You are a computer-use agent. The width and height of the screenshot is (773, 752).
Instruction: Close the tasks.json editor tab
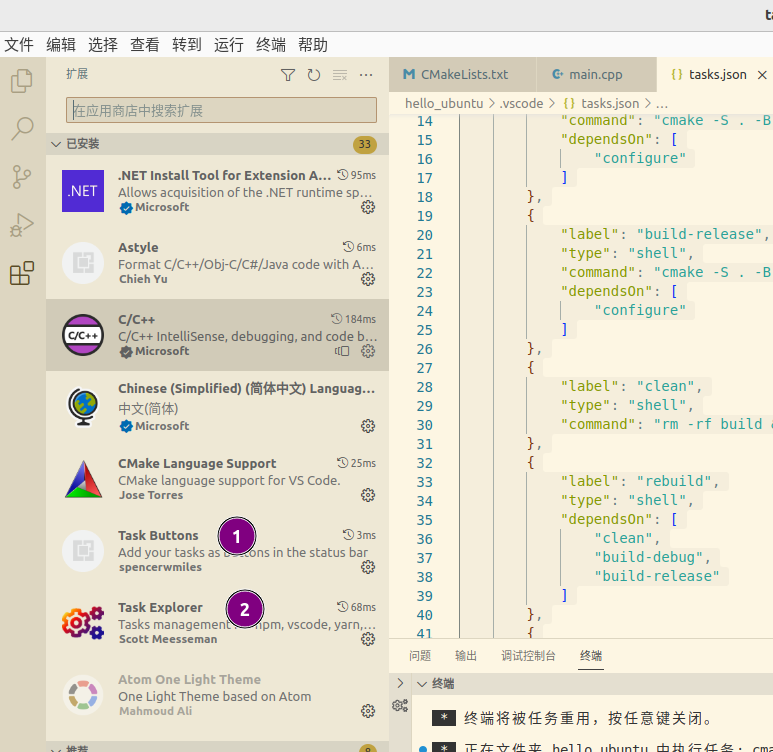coord(762,75)
